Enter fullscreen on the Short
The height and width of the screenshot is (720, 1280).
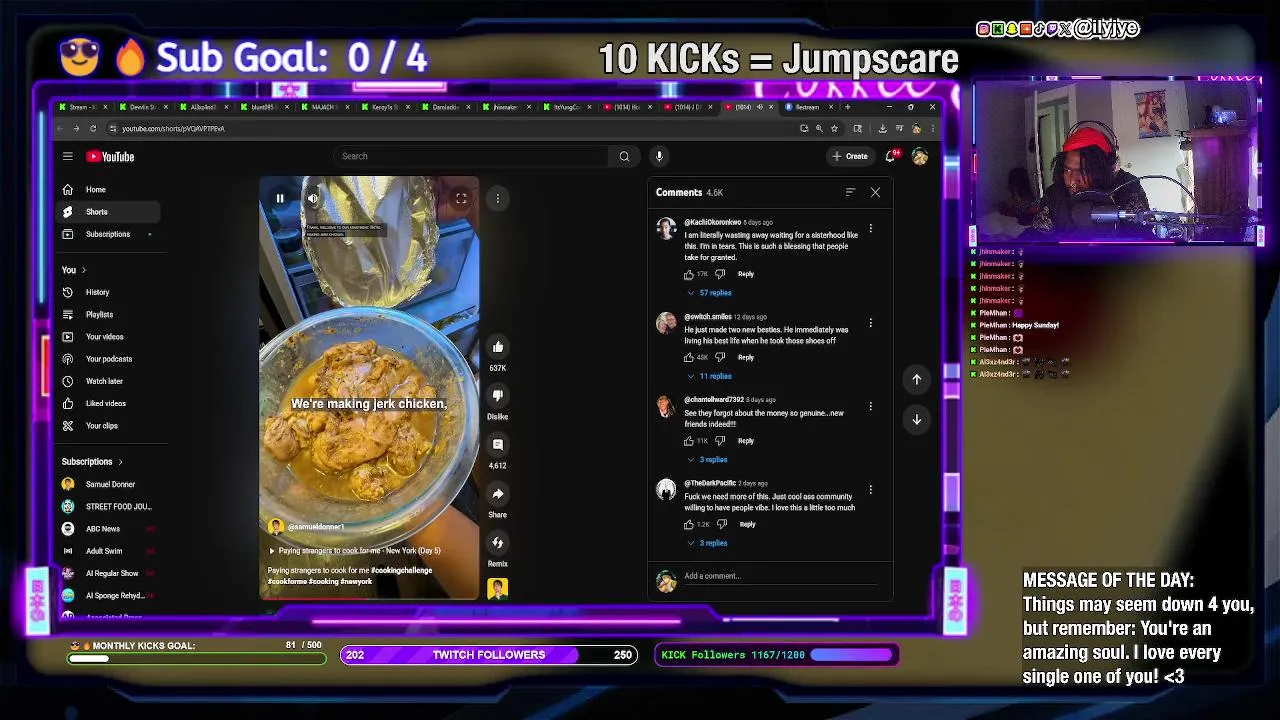pyautogui.click(x=461, y=198)
